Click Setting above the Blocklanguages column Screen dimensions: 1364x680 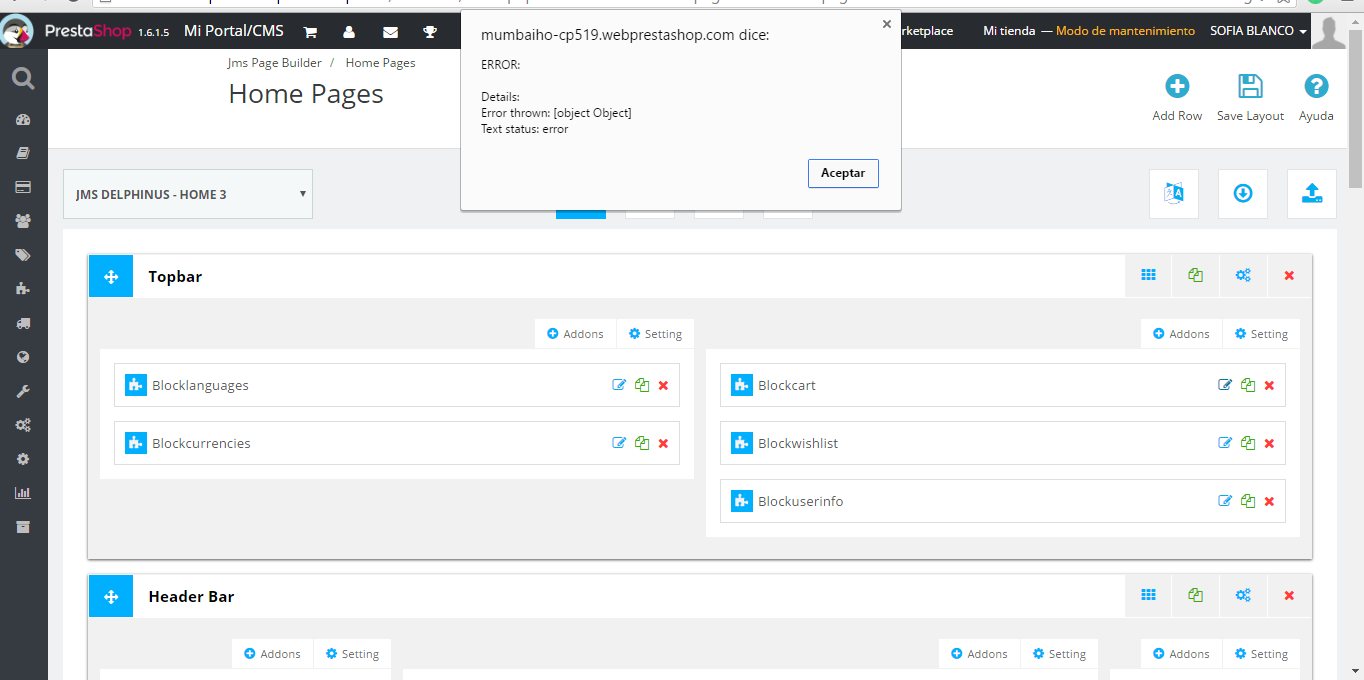point(655,334)
